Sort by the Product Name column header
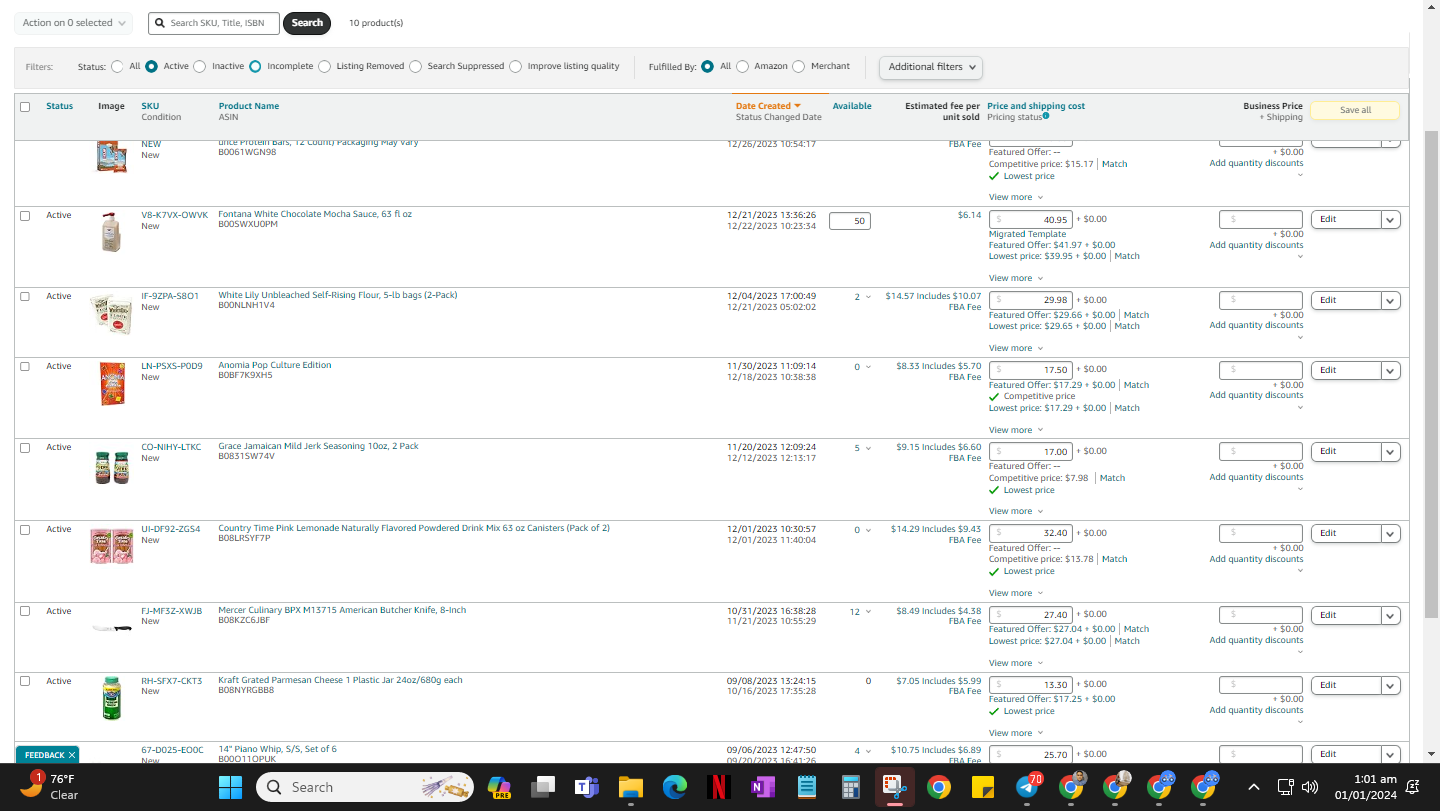This screenshot has height=811, width=1440. (249, 106)
